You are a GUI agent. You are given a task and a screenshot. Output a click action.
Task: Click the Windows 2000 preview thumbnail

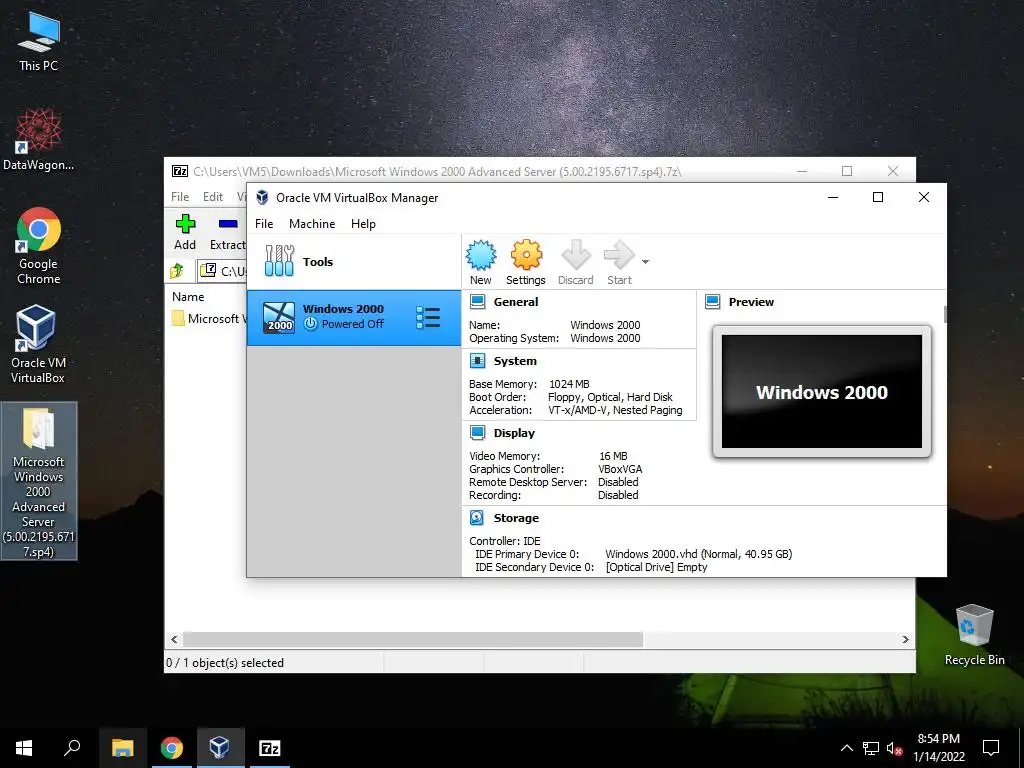tap(822, 391)
